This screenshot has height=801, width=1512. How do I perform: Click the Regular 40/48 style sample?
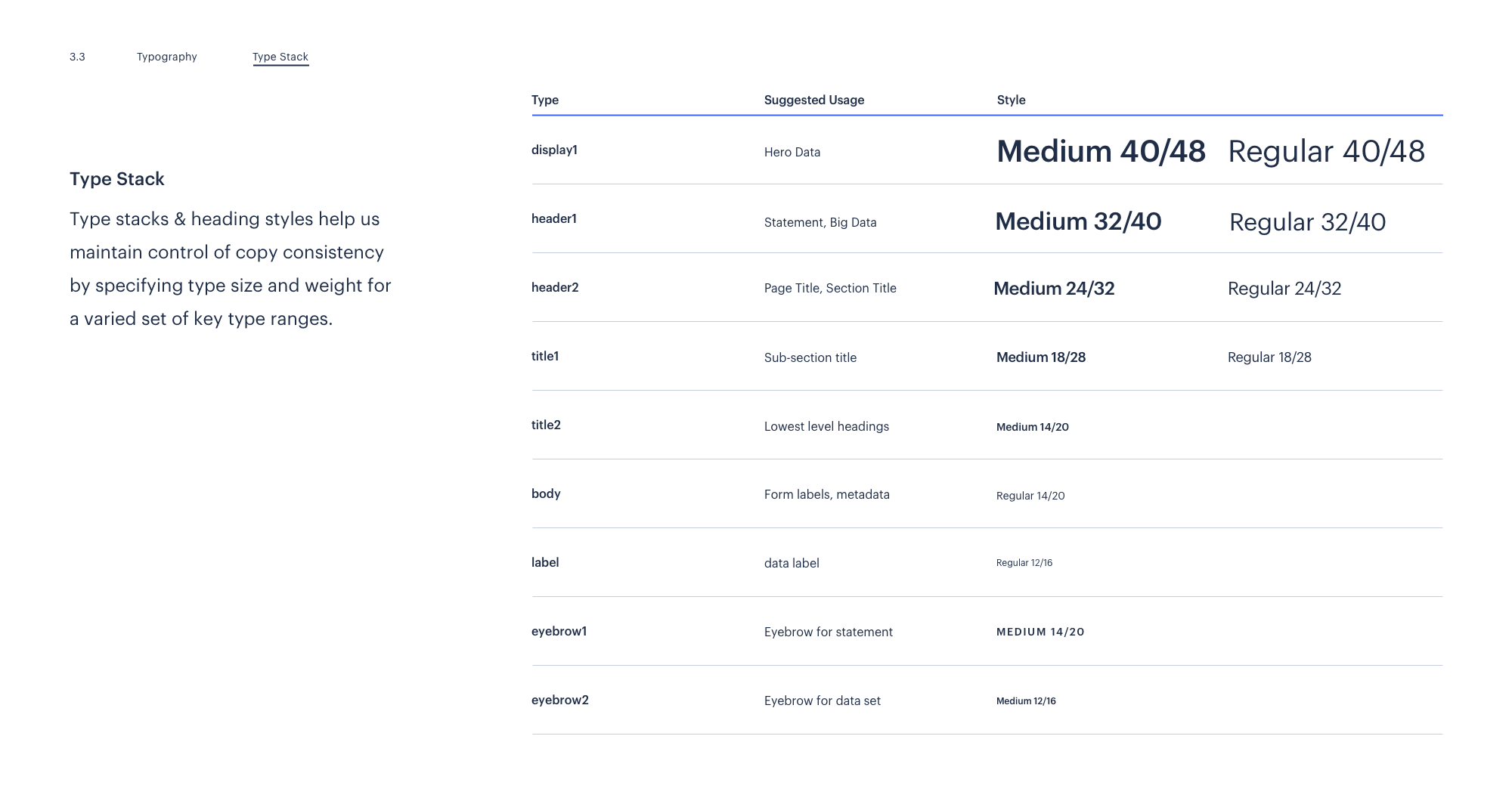coord(1326,151)
